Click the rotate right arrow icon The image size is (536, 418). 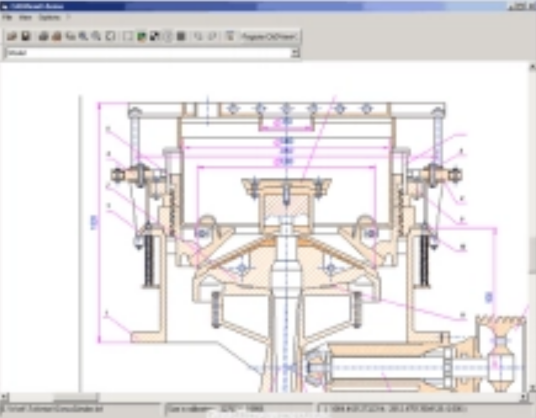[x=212, y=36]
